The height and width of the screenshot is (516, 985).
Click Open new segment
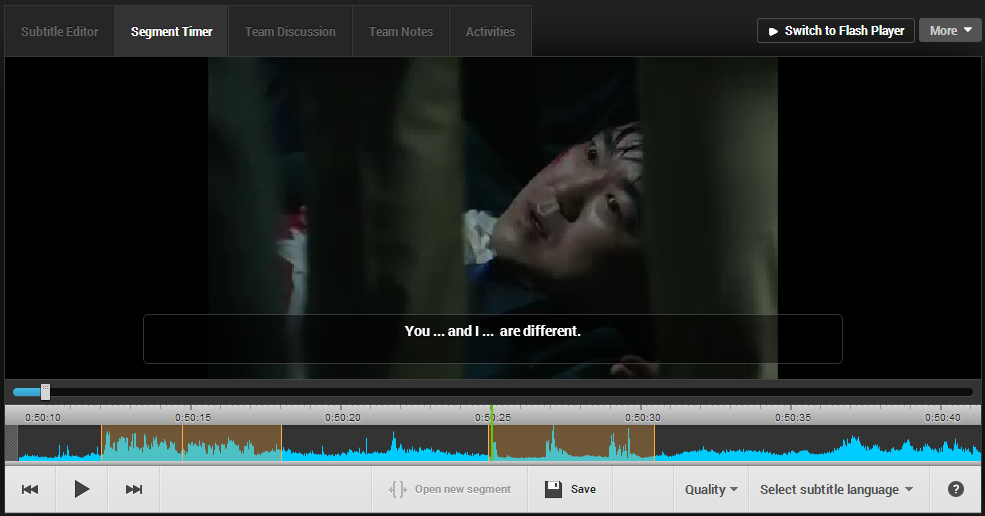pos(450,489)
